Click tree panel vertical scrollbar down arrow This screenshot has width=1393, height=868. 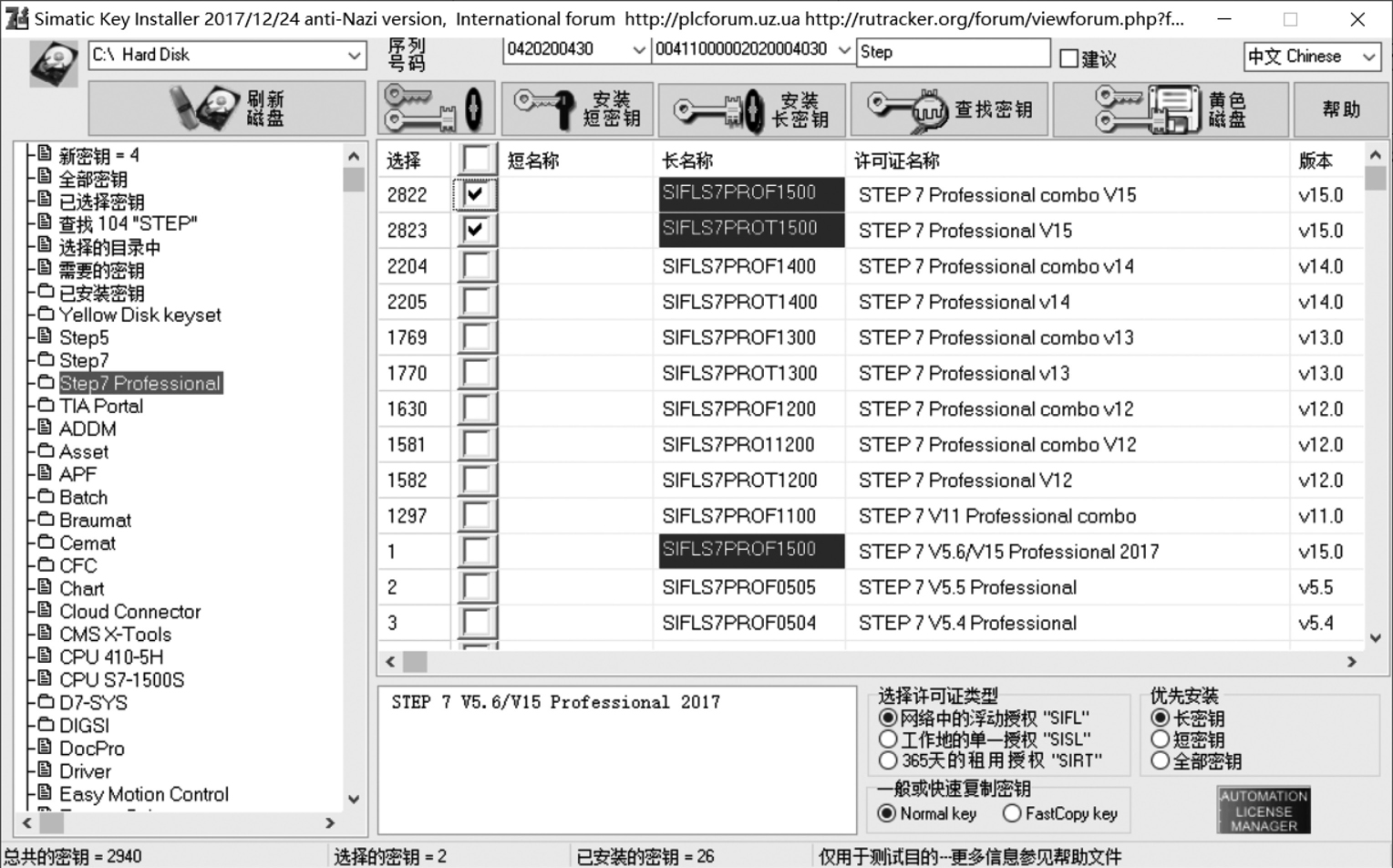[354, 800]
